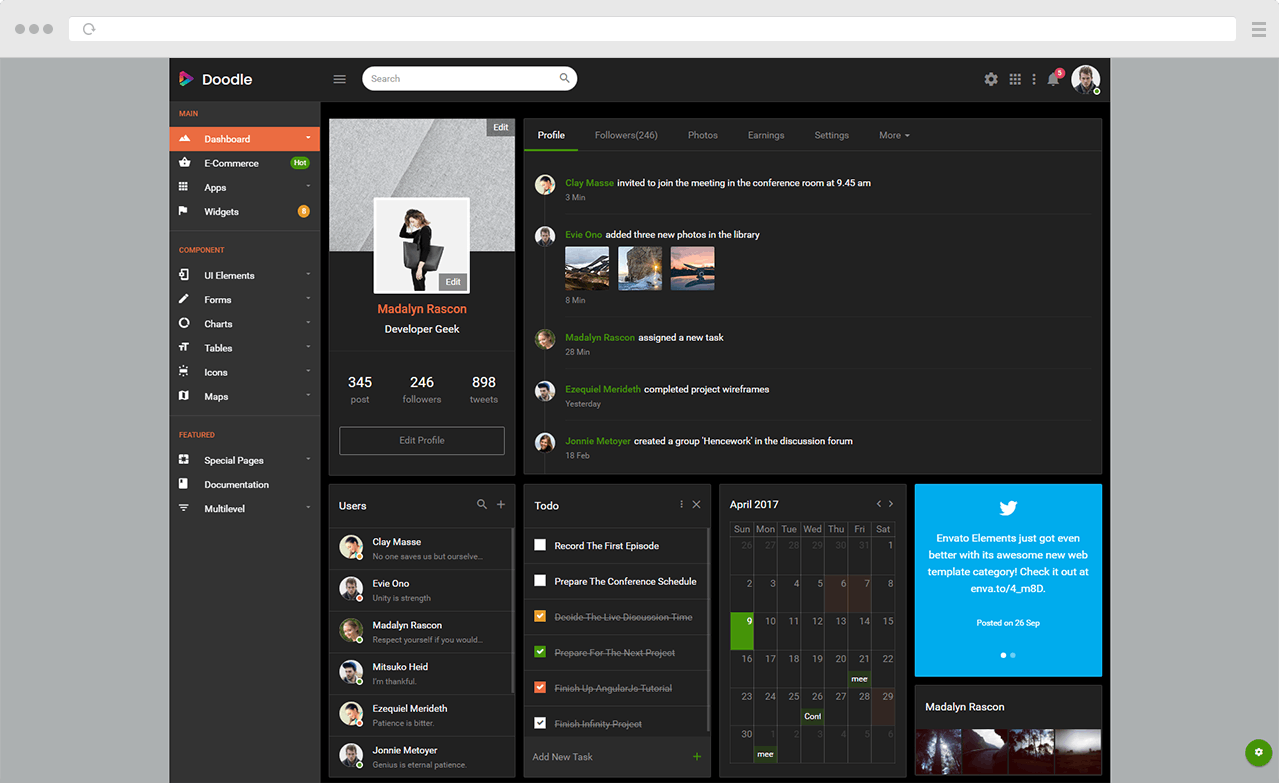Click the Charts circle icon
This screenshot has height=783, width=1279.
point(184,323)
